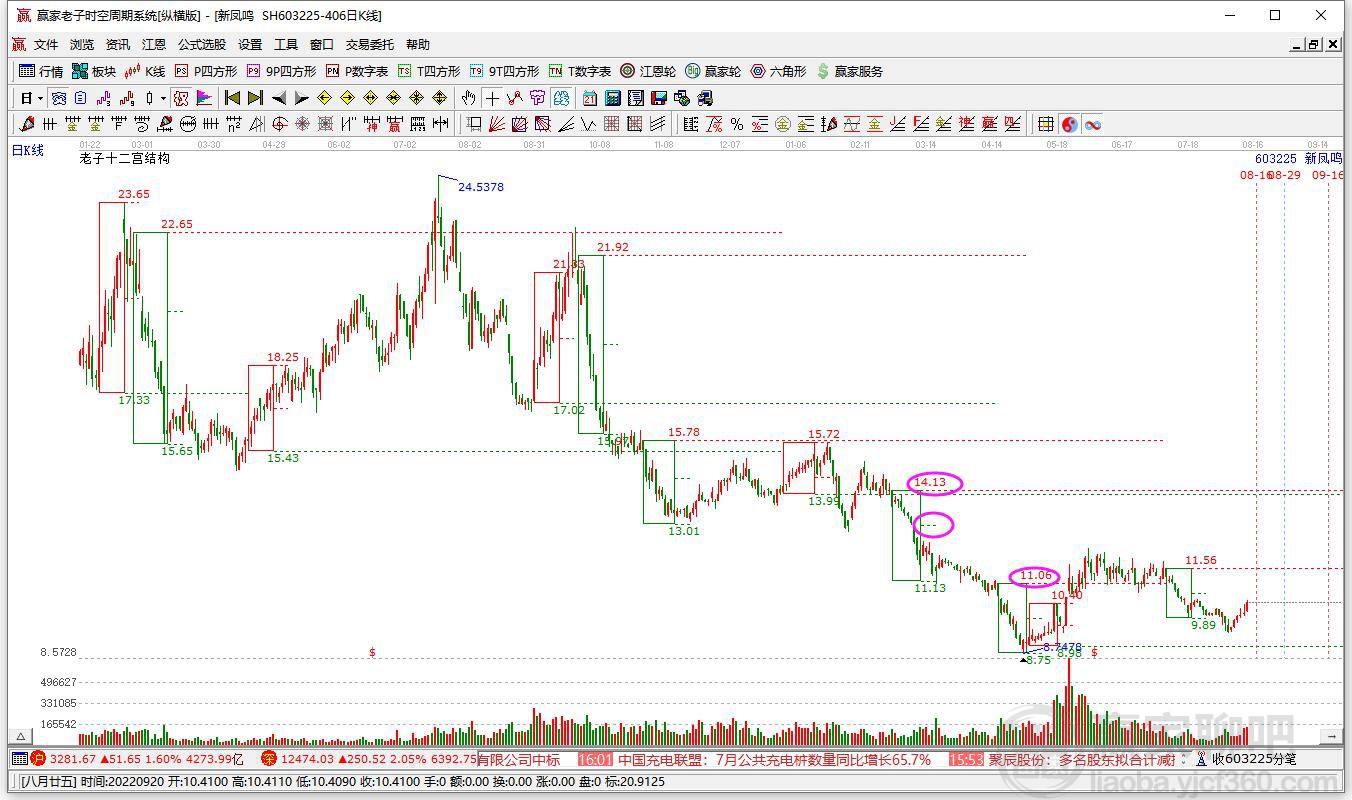Click the 新凤鸣 stock name label
1352x800 pixels.
click(x=1322, y=158)
